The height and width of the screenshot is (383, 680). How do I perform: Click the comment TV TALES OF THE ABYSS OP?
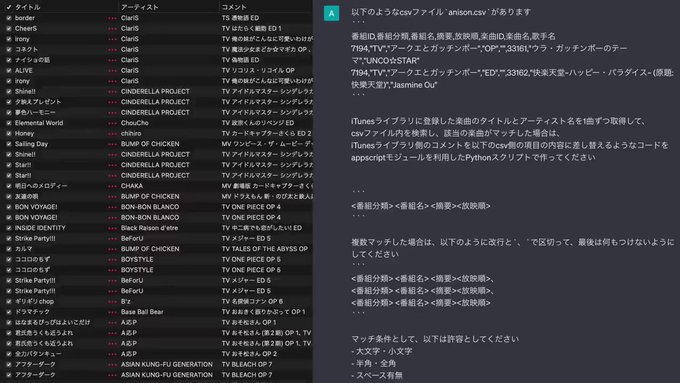pos(265,249)
